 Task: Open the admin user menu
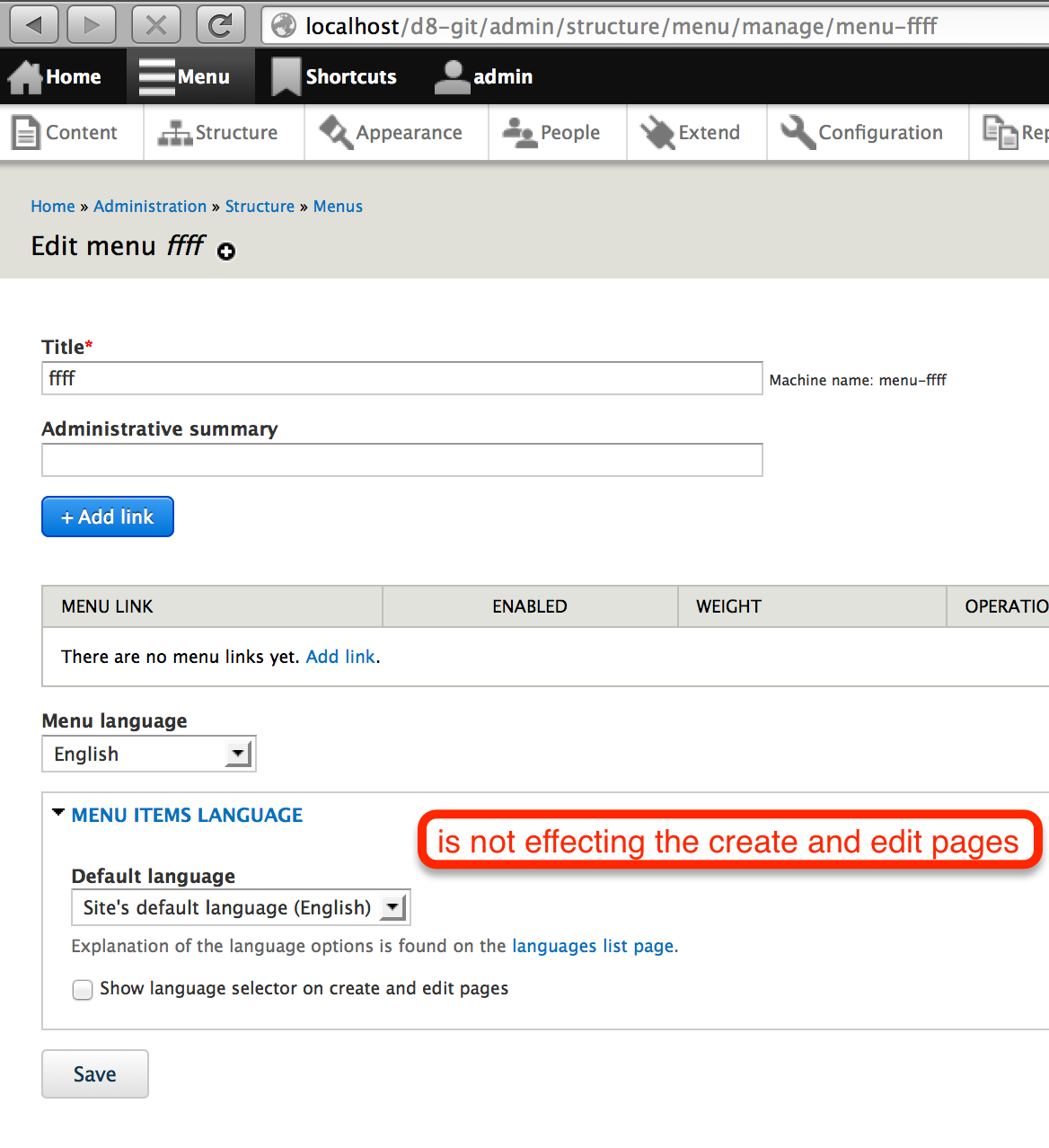click(485, 76)
